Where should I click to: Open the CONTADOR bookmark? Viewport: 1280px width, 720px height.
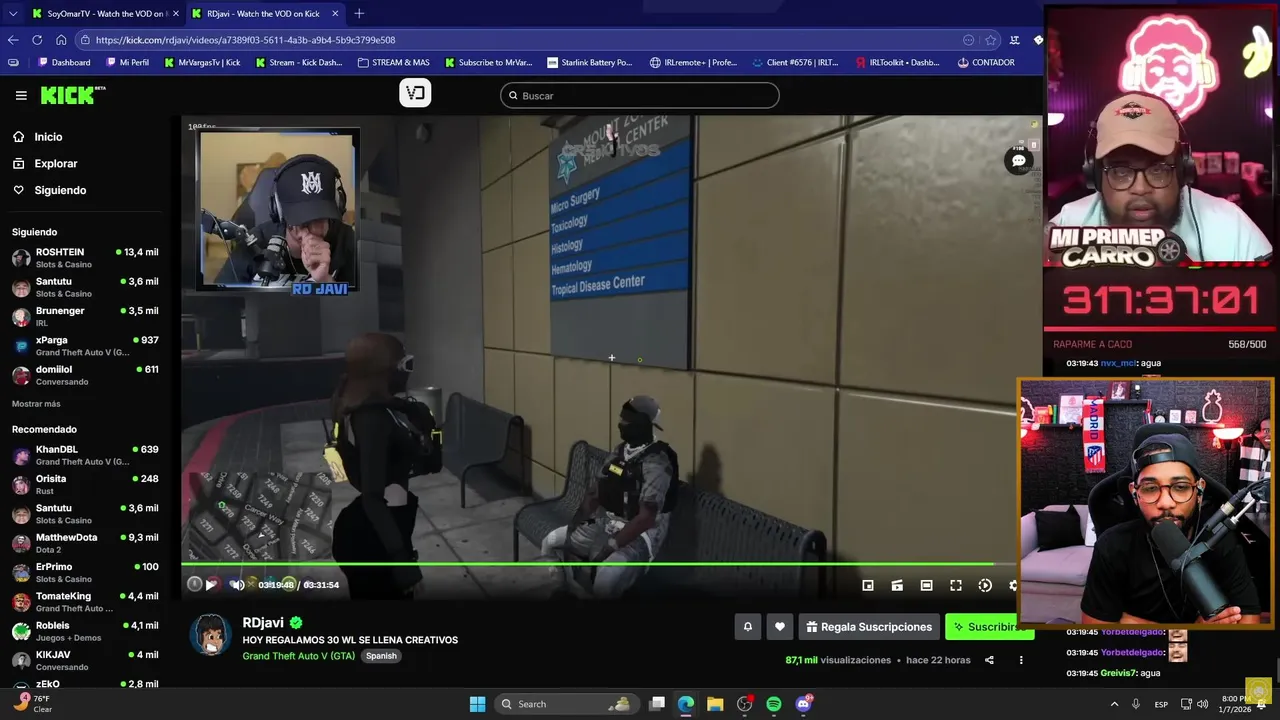[985, 62]
